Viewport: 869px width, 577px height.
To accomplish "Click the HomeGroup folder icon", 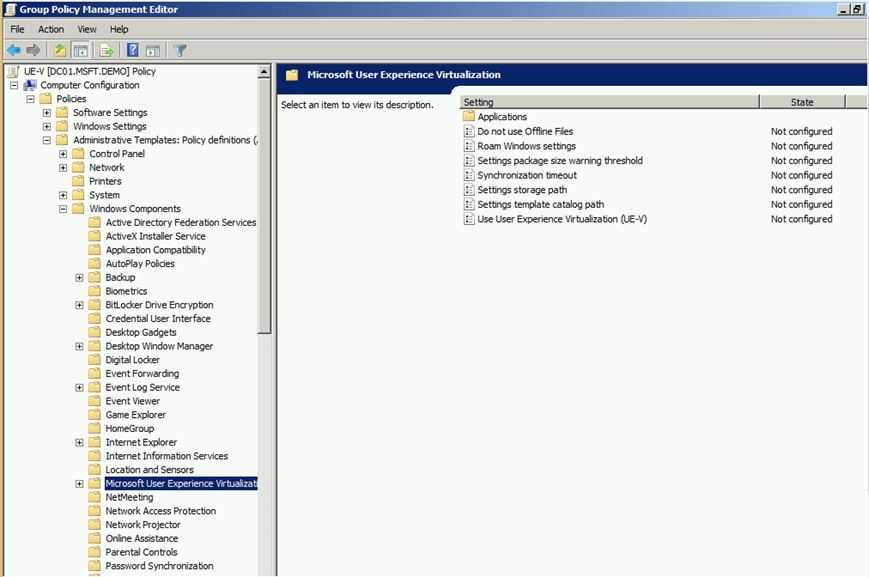I will pos(95,428).
